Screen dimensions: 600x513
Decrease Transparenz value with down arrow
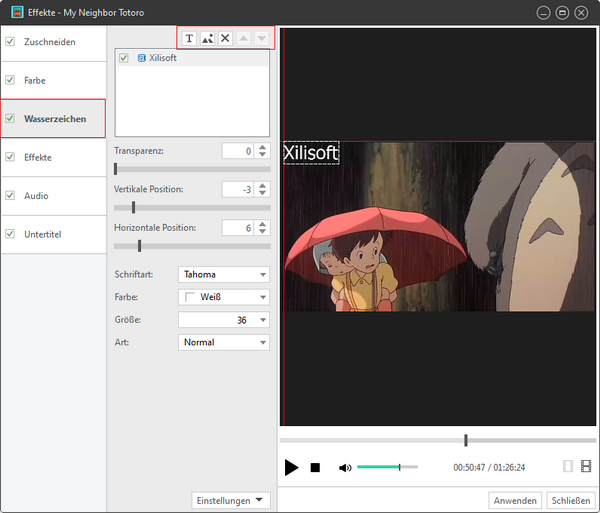(x=262, y=154)
